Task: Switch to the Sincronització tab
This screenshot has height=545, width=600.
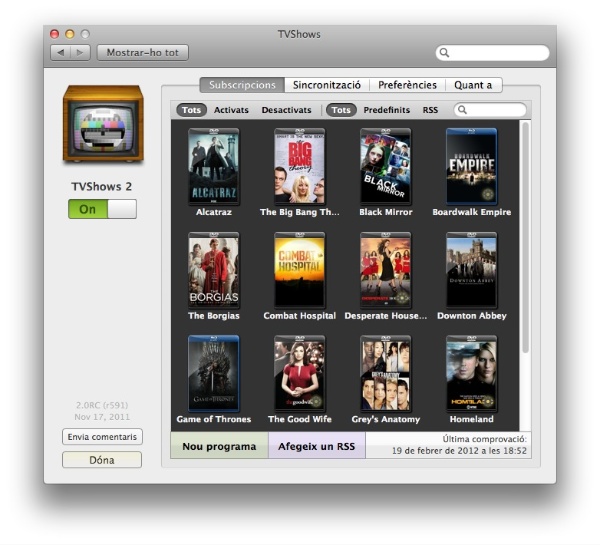Action: tap(327, 85)
